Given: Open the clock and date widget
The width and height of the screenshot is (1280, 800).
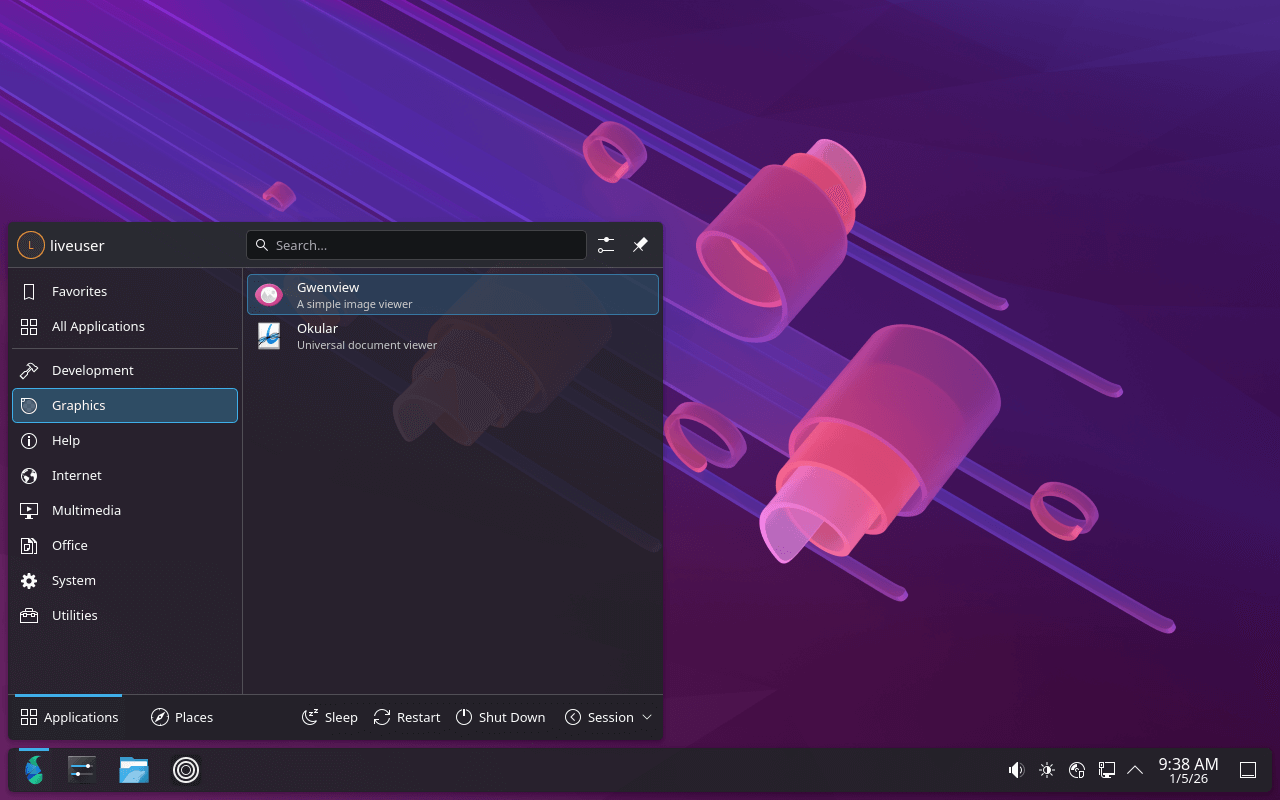Looking at the screenshot, I should [1188, 770].
